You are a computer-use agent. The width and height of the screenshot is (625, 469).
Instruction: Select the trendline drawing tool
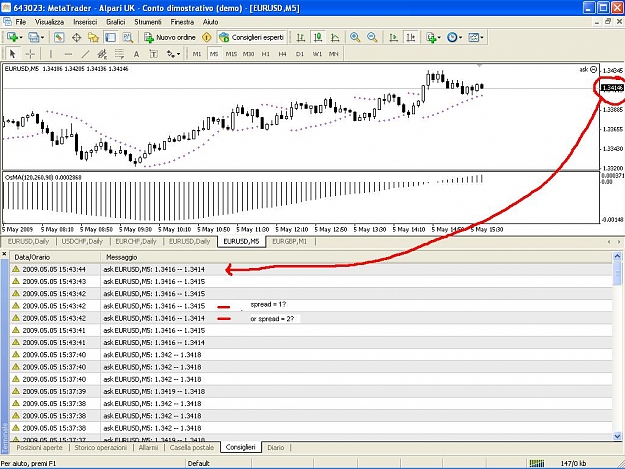click(x=85, y=54)
